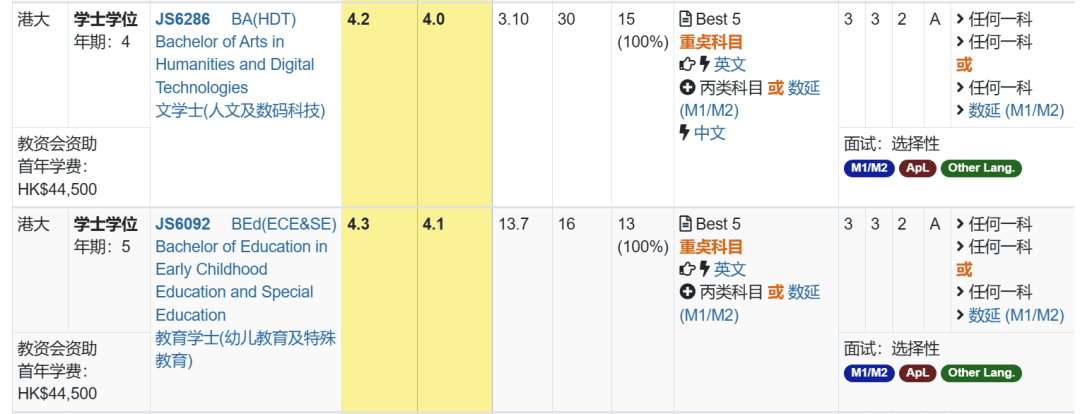The height and width of the screenshot is (414, 1080).
Task: Select green Other Lang. badge in JS6092 row
Action: [x=981, y=373]
